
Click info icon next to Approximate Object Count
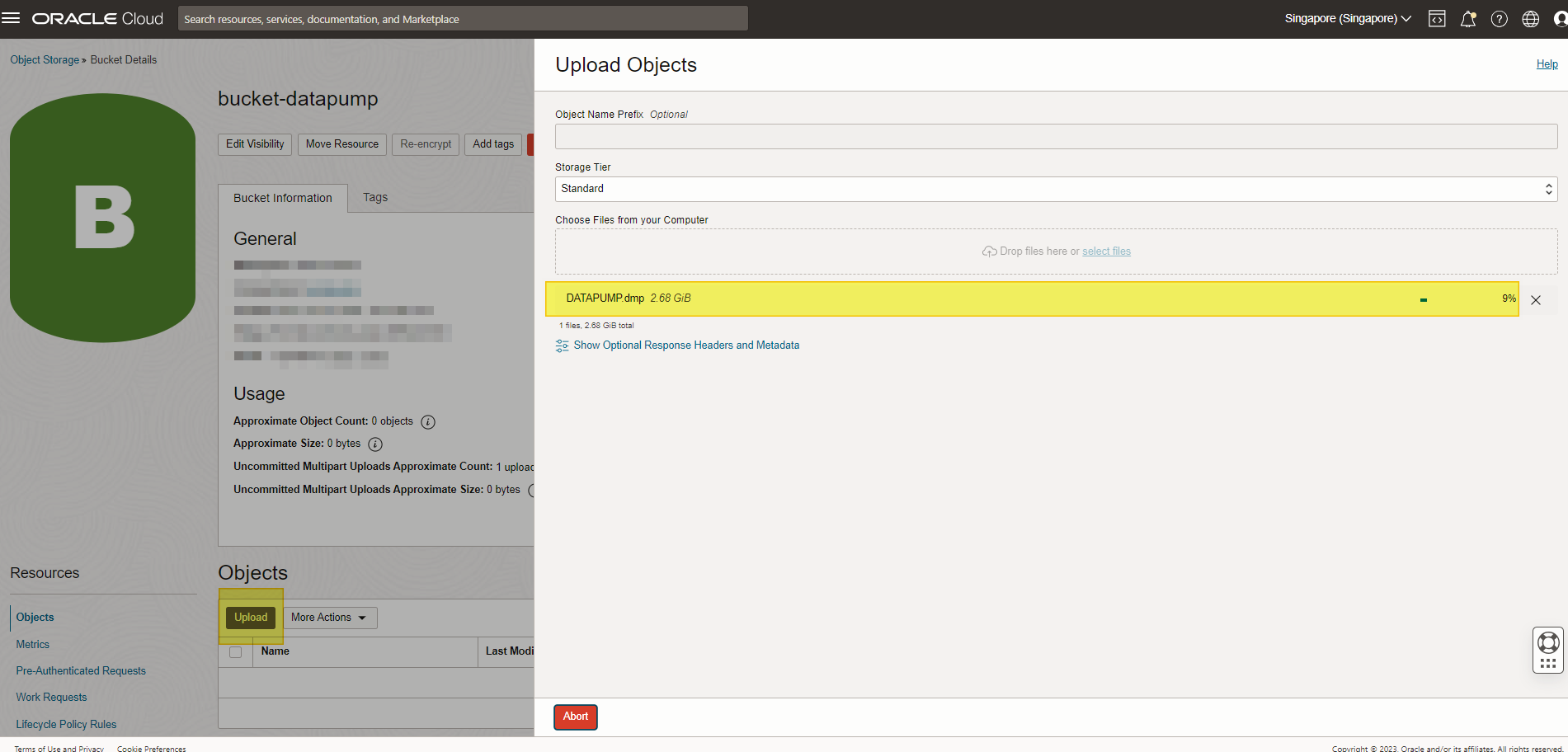click(428, 422)
